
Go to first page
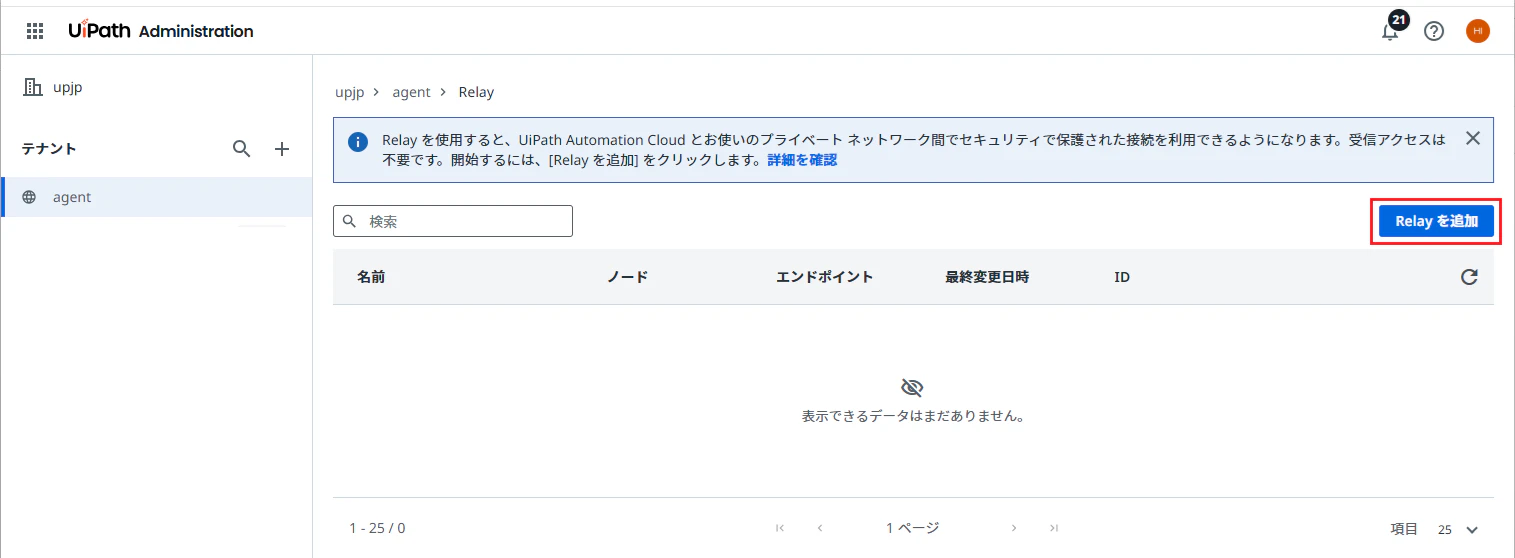point(780,528)
